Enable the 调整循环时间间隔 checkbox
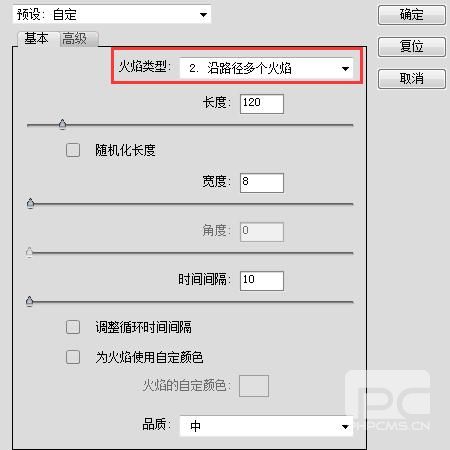 point(73,327)
